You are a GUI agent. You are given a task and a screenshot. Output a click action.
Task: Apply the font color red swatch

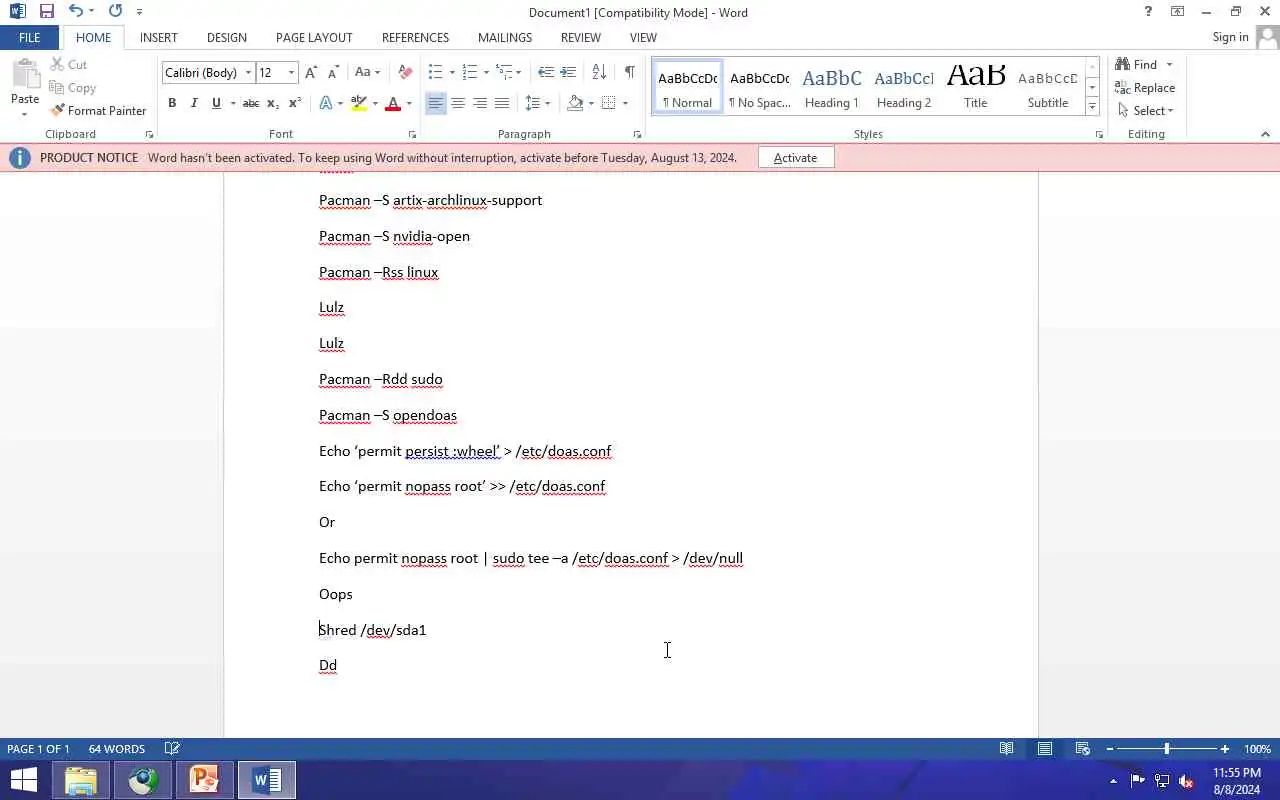point(393,103)
